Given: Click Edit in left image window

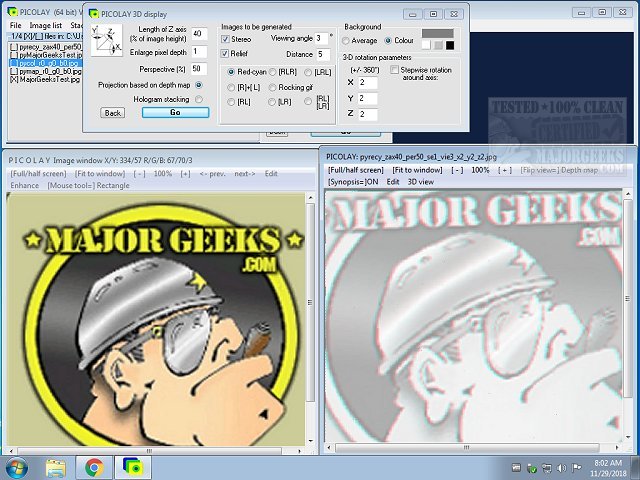Looking at the screenshot, I should [x=271, y=173].
